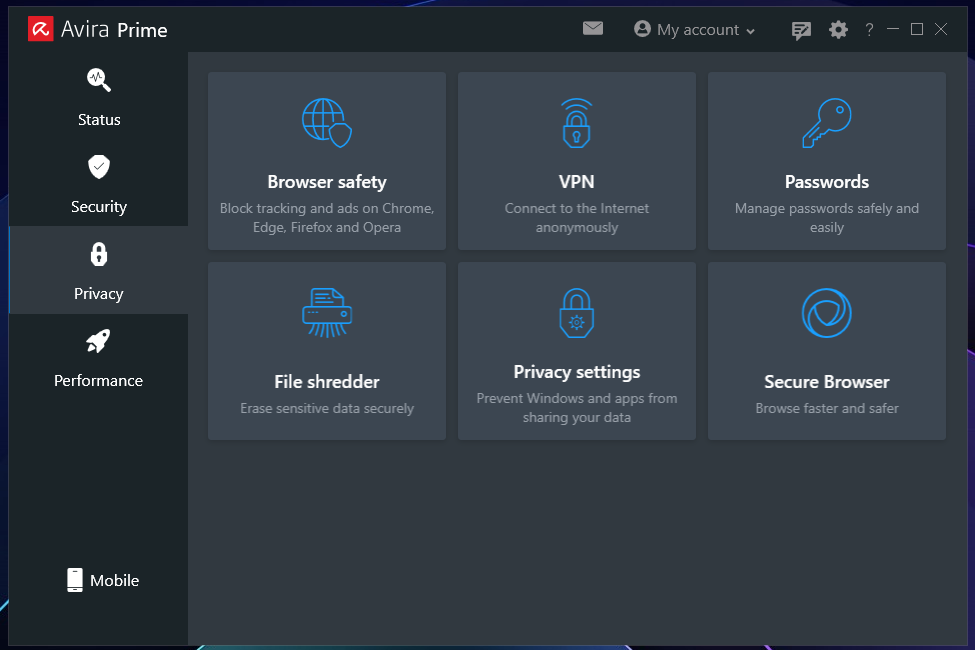Click the Avira red logo icon

coord(40,29)
